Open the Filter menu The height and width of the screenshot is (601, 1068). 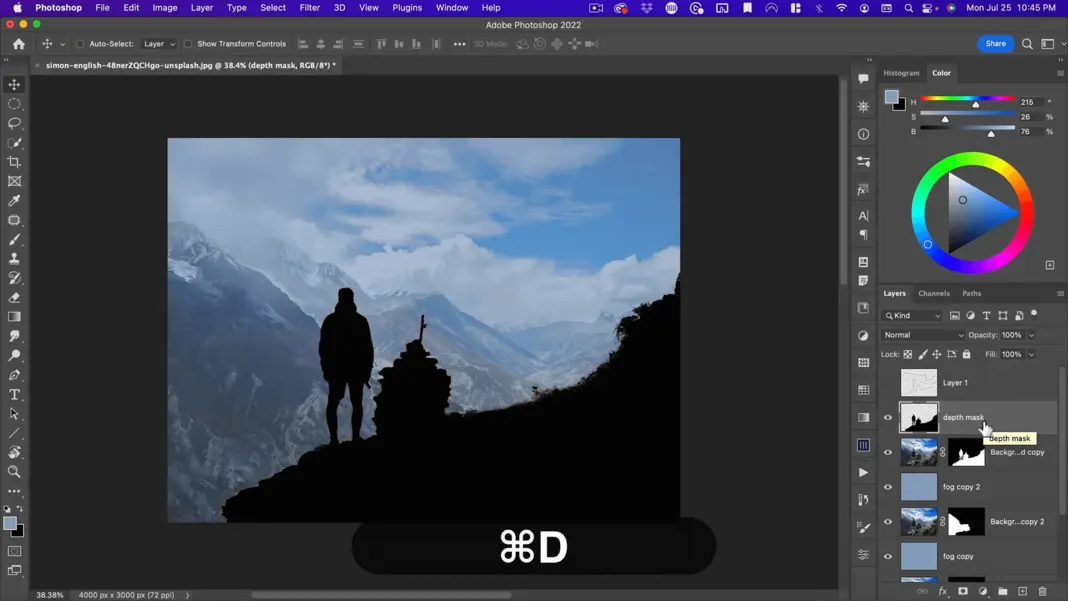click(x=309, y=7)
